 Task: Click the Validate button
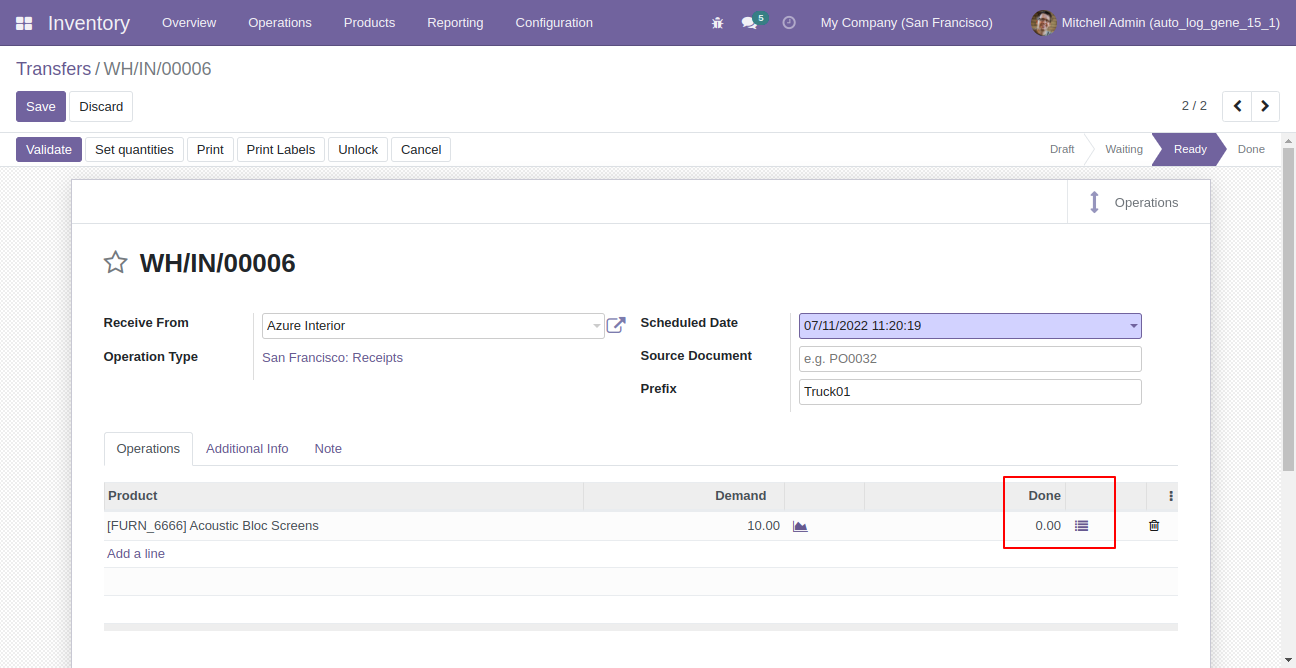(x=49, y=150)
